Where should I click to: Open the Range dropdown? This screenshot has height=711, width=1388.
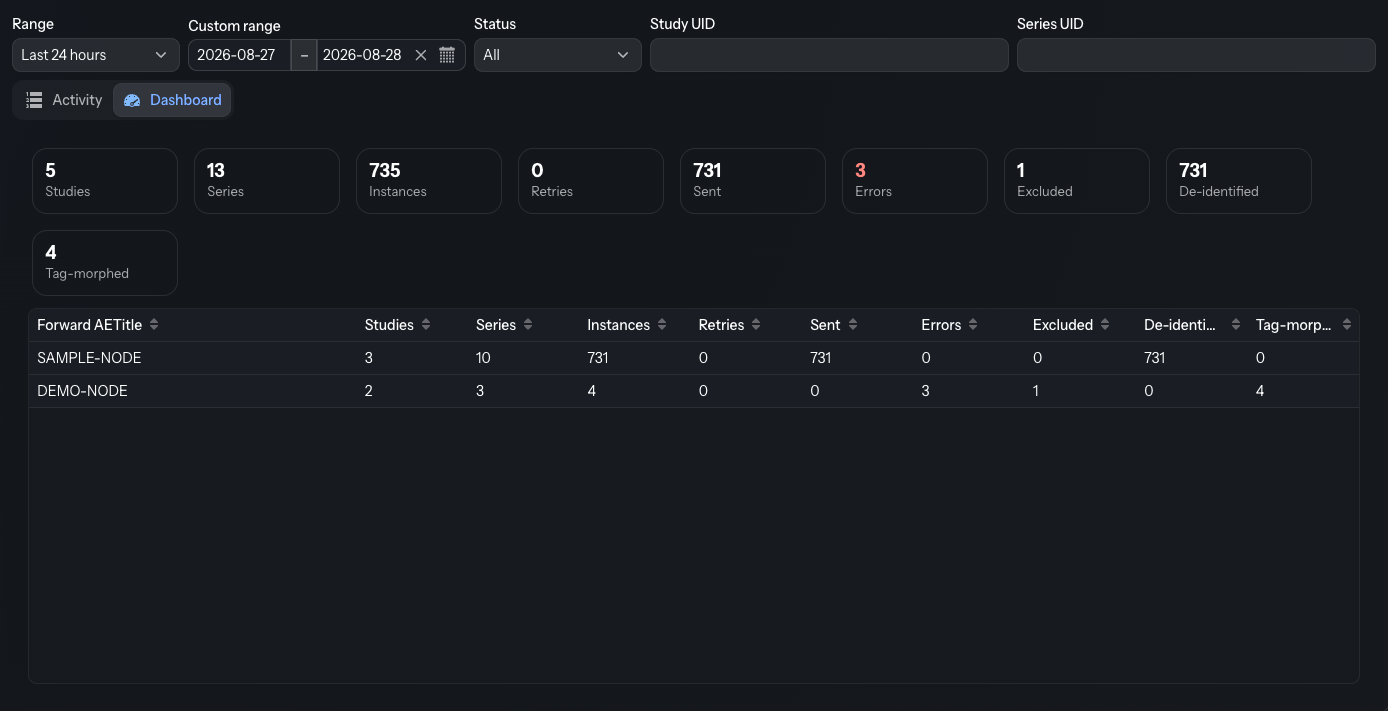tap(96, 55)
